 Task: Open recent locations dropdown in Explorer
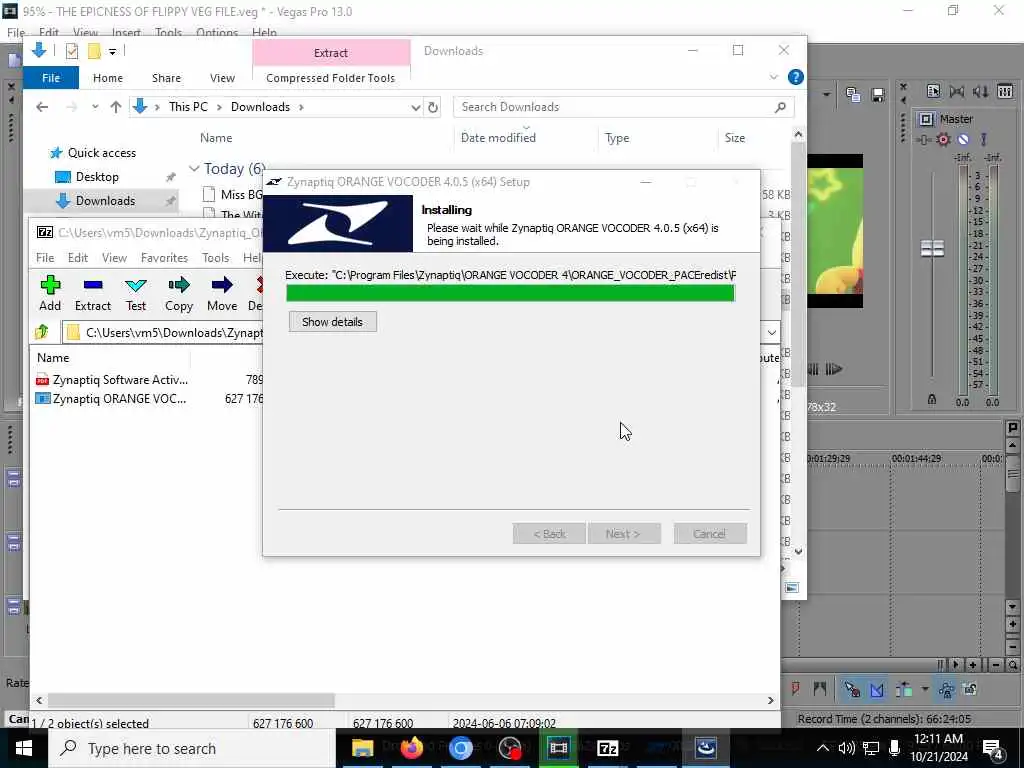click(95, 107)
